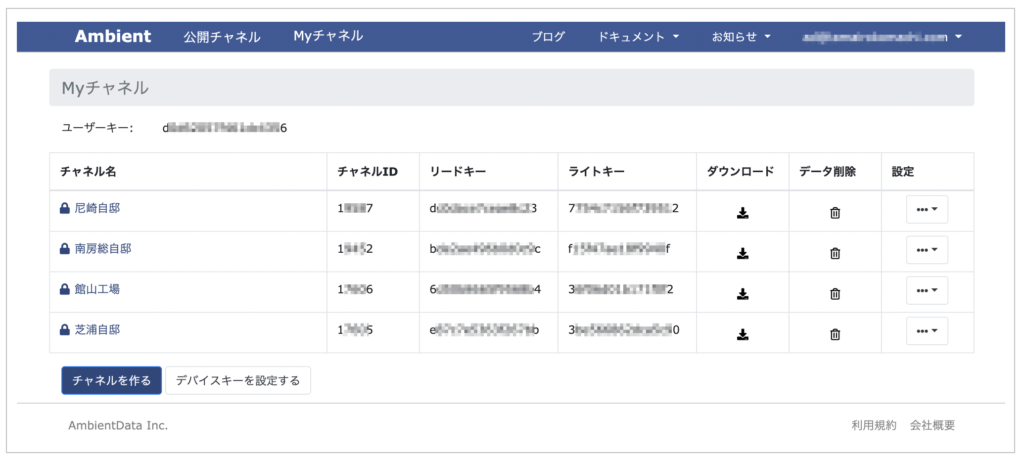Download data for 南房総自邸 channel
Viewport: 1024px width, 462px height.
coord(742,253)
